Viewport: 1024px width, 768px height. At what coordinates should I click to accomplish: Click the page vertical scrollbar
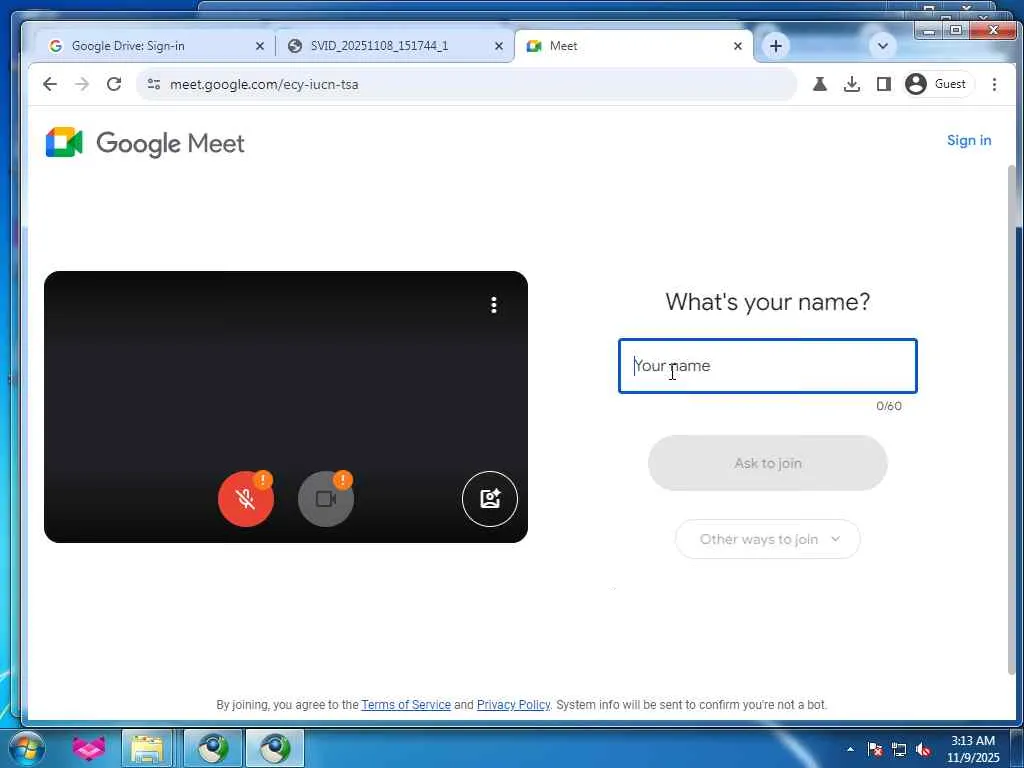click(x=1012, y=418)
